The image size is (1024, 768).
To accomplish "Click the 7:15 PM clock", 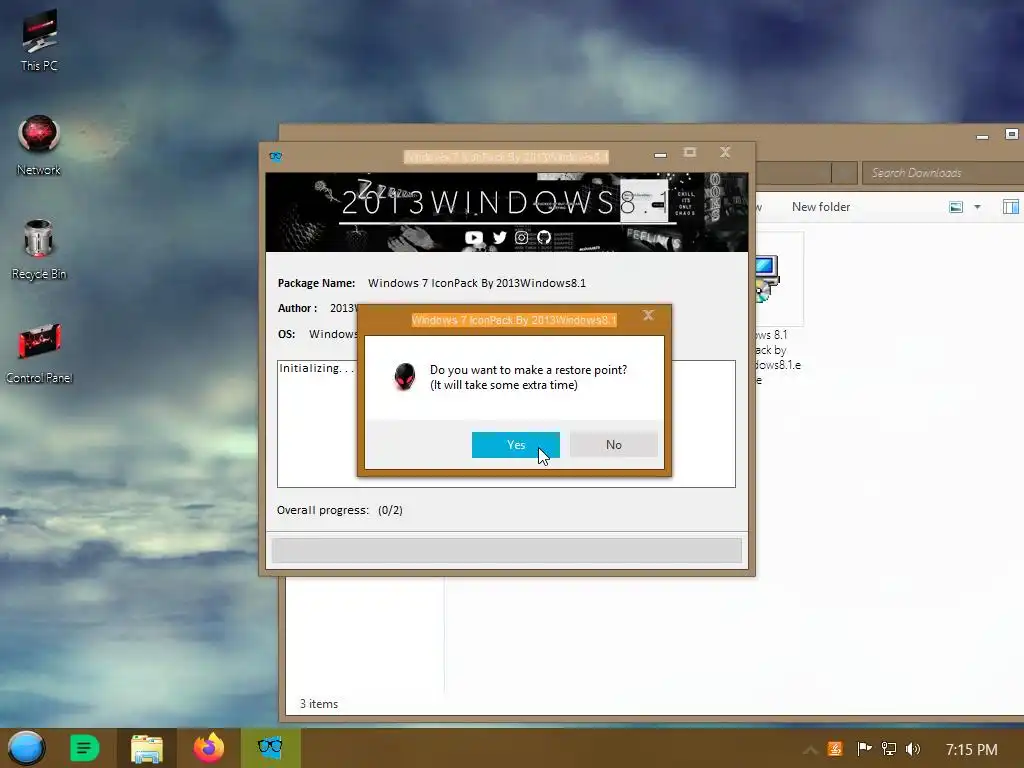I will 971,750.
